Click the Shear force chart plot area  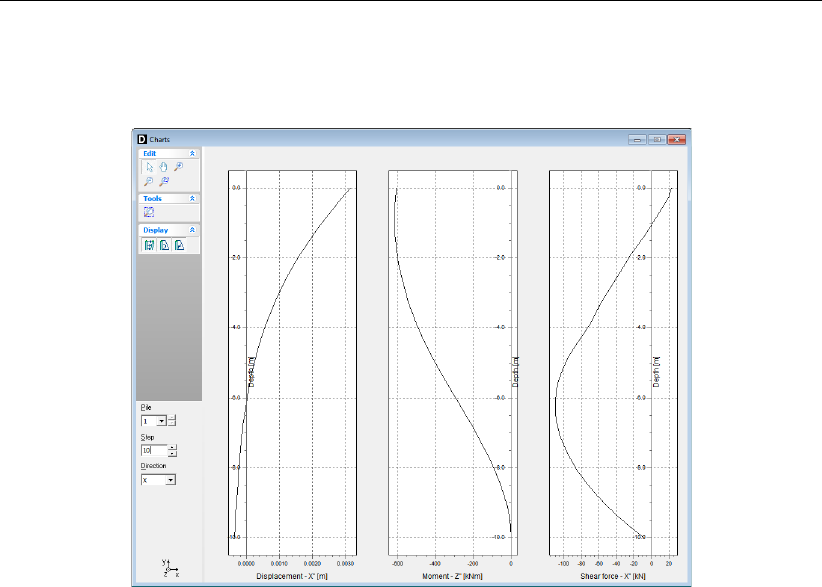click(x=613, y=363)
